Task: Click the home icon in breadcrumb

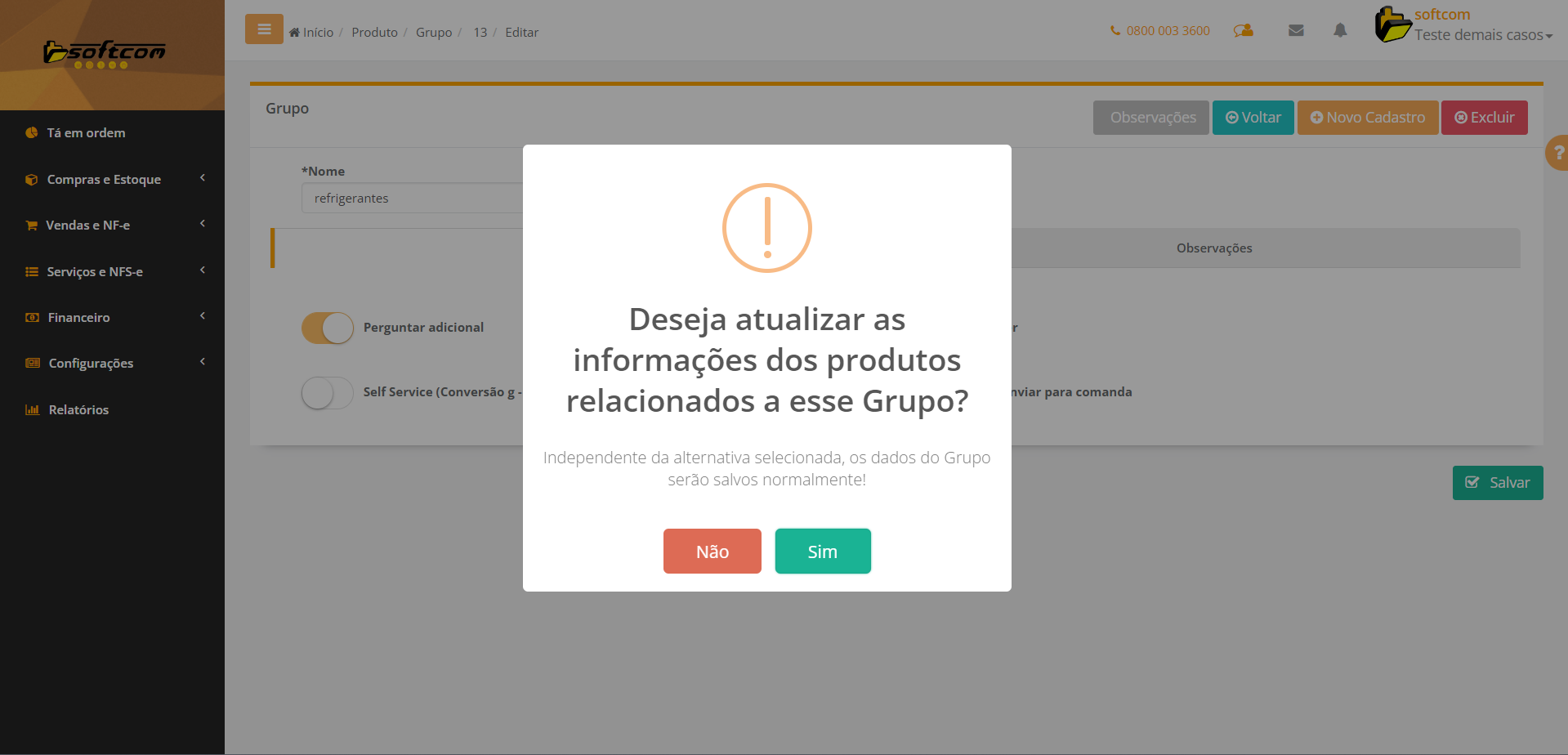Action: click(294, 33)
